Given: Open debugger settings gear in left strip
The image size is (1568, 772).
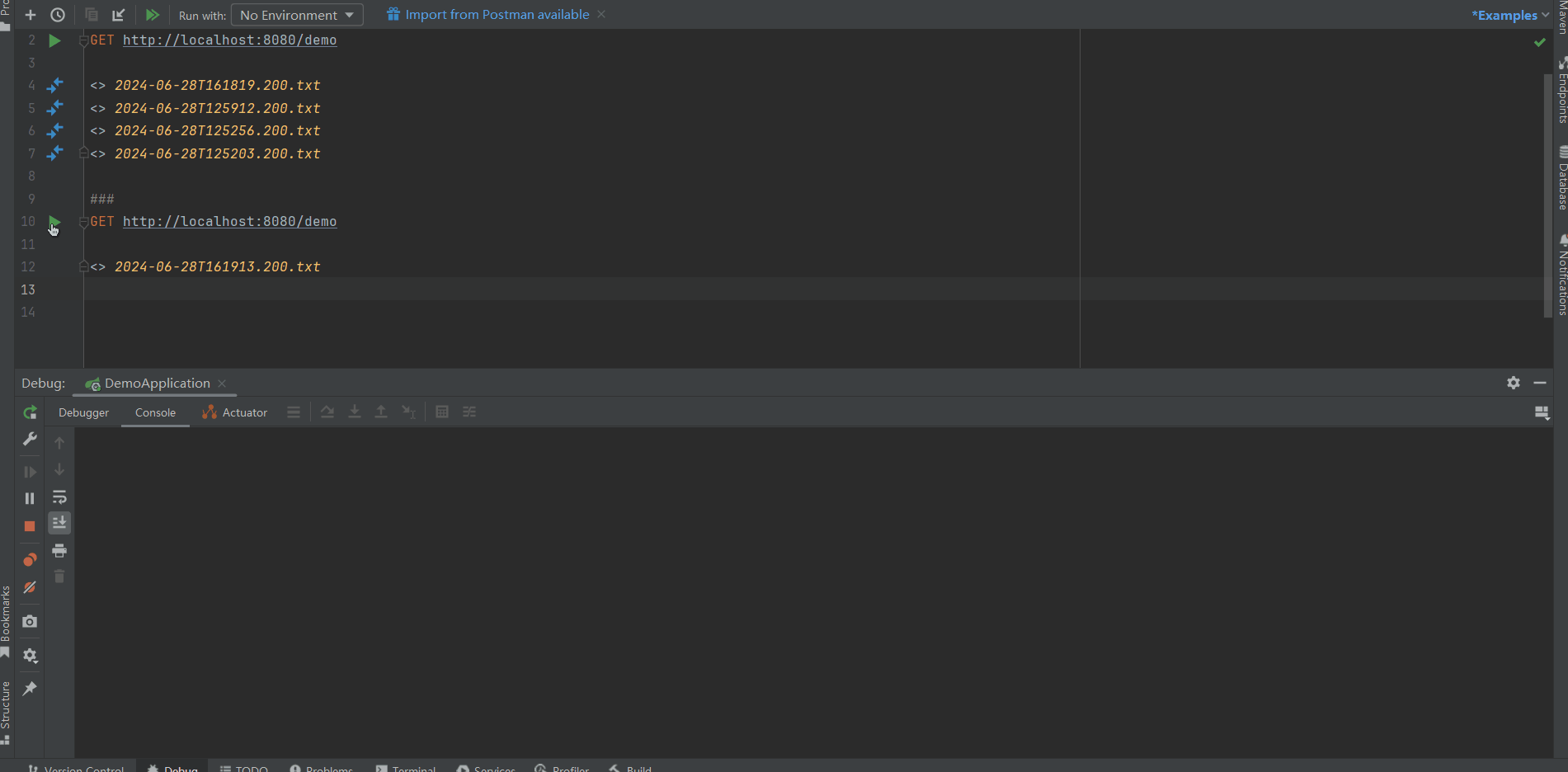Looking at the screenshot, I should tap(30, 656).
